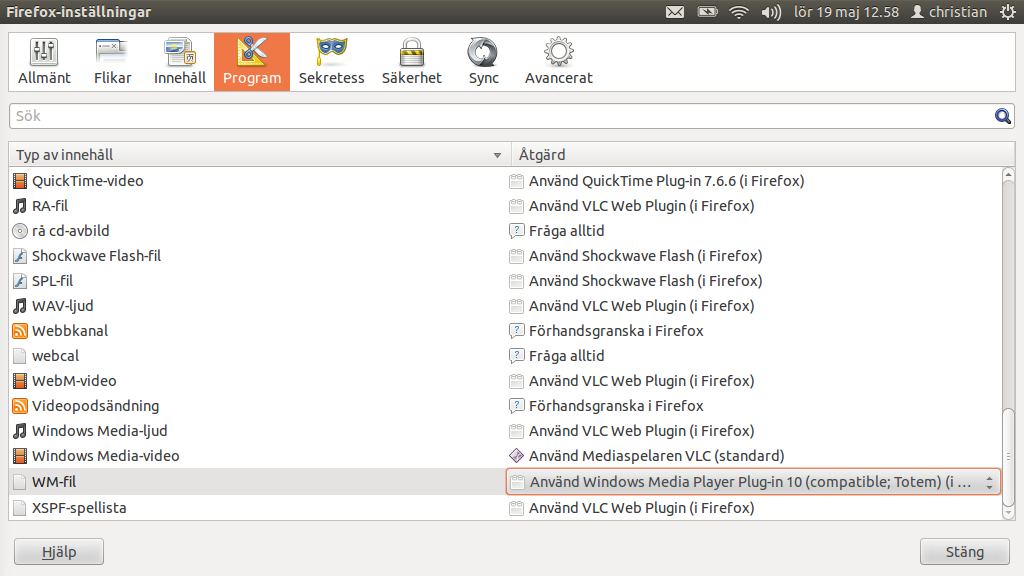The width and height of the screenshot is (1024, 576).
Task: Switch to the Sync pane
Action: 483,61
